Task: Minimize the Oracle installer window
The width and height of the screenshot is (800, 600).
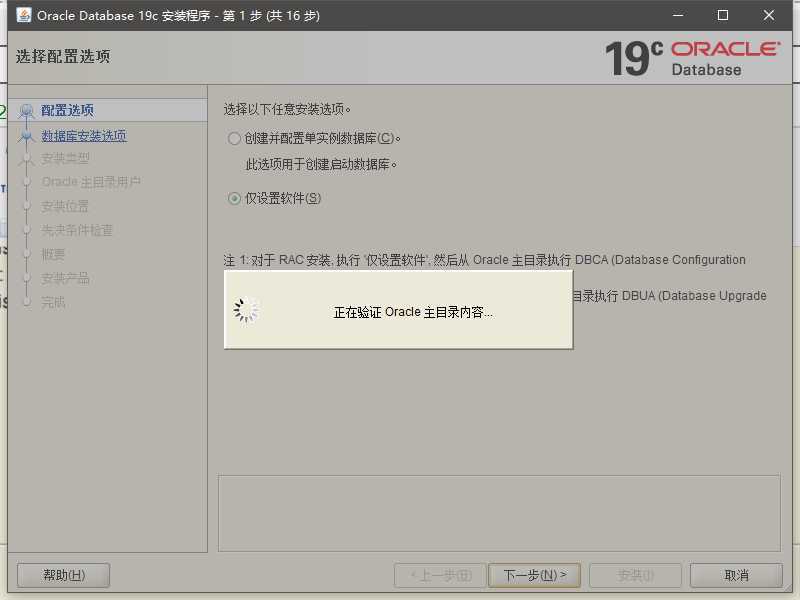Action: pyautogui.click(x=678, y=15)
